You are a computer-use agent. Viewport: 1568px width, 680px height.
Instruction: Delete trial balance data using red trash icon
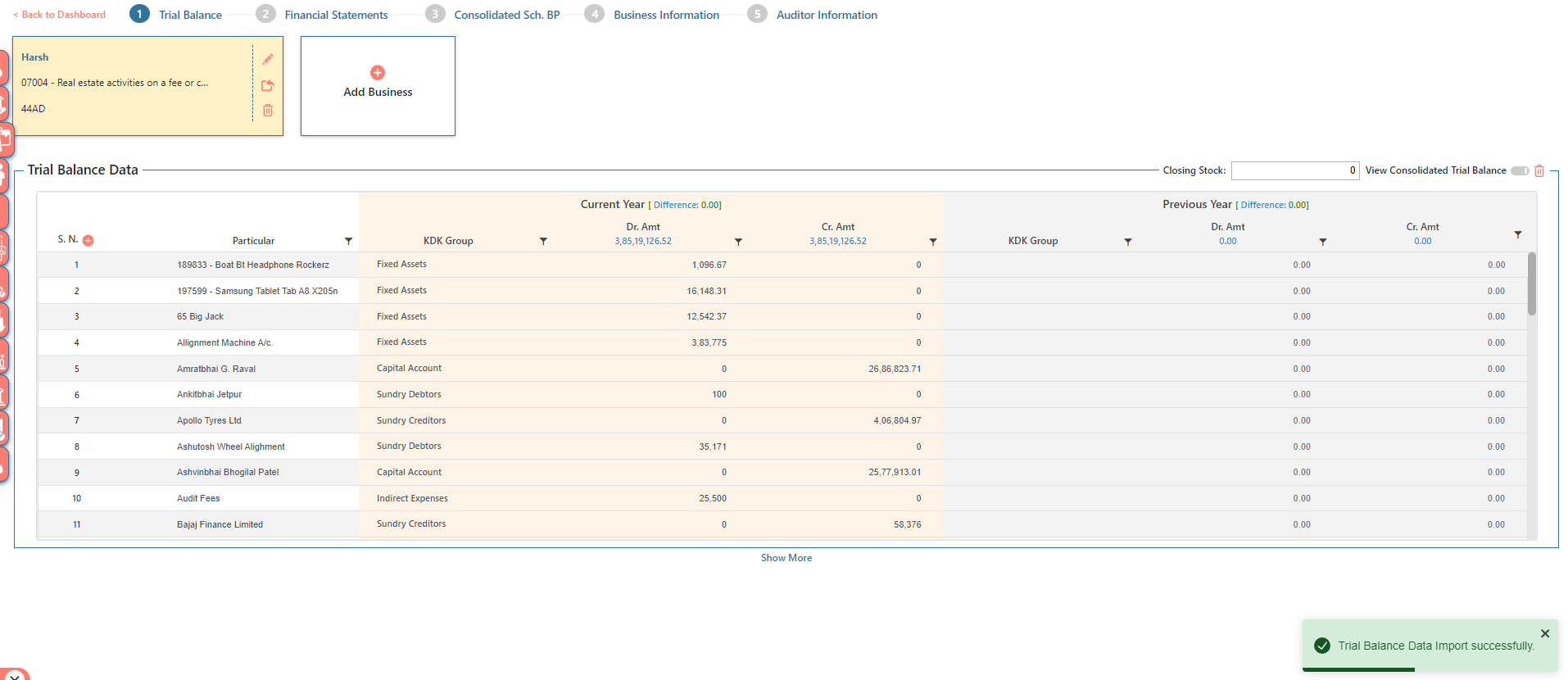(x=1539, y=170)
